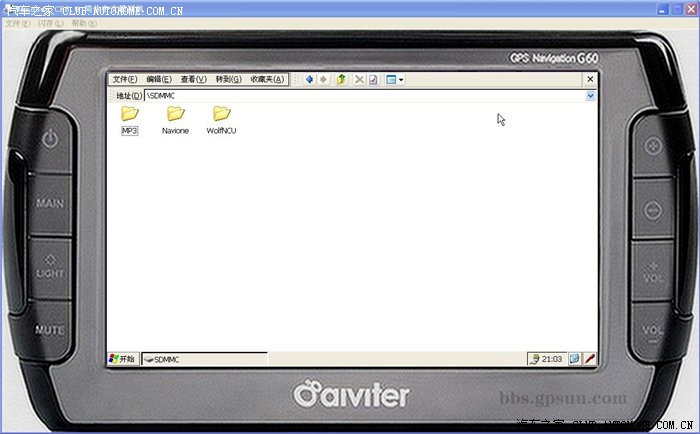
Task: Open the 收藏夹(A) favorites menu
Action: (x=267, y=79)
